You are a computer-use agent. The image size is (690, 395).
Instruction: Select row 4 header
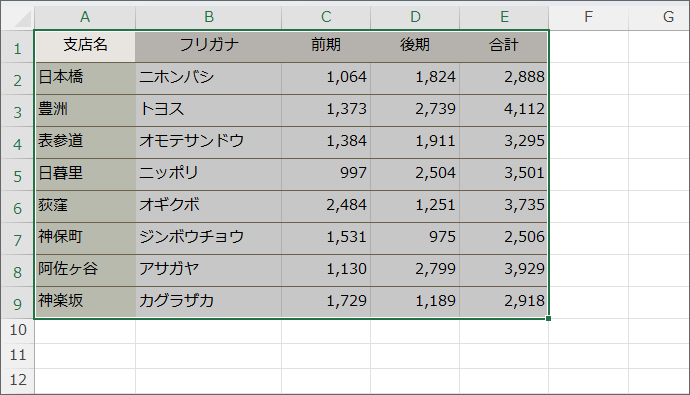click(x=18, y=143)
